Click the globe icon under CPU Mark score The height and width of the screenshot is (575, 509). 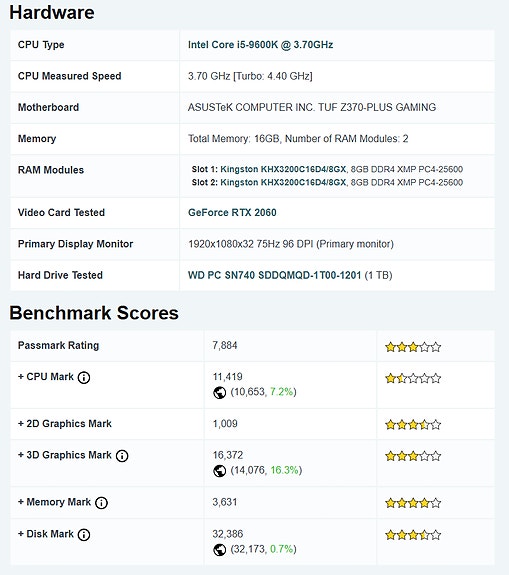219,392
